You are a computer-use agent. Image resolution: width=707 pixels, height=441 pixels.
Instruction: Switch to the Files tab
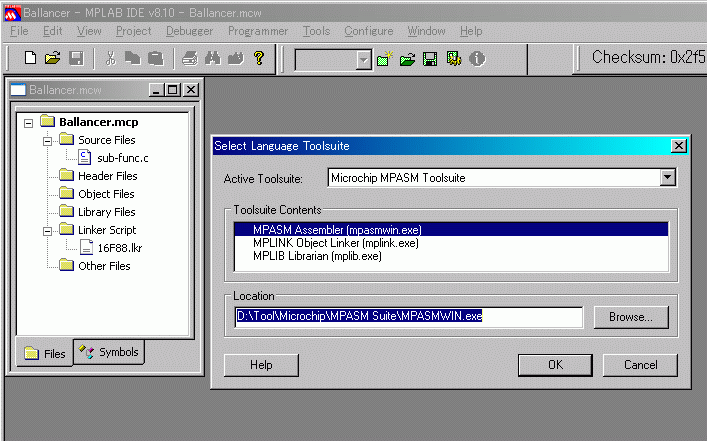pyautogui.click(x=45, y=353)
